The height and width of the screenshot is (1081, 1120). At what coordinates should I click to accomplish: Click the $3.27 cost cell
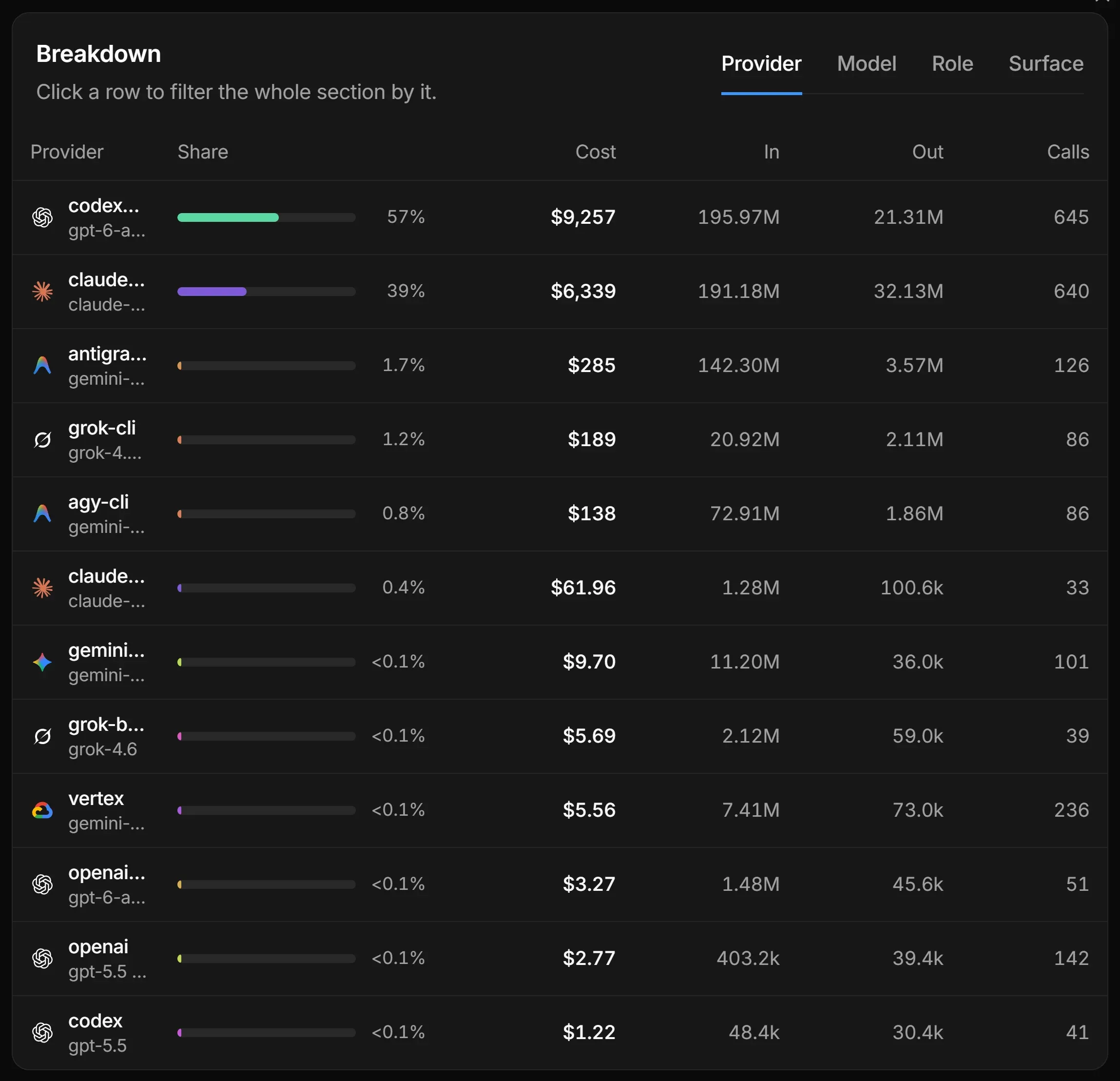[x=589, y=884]
